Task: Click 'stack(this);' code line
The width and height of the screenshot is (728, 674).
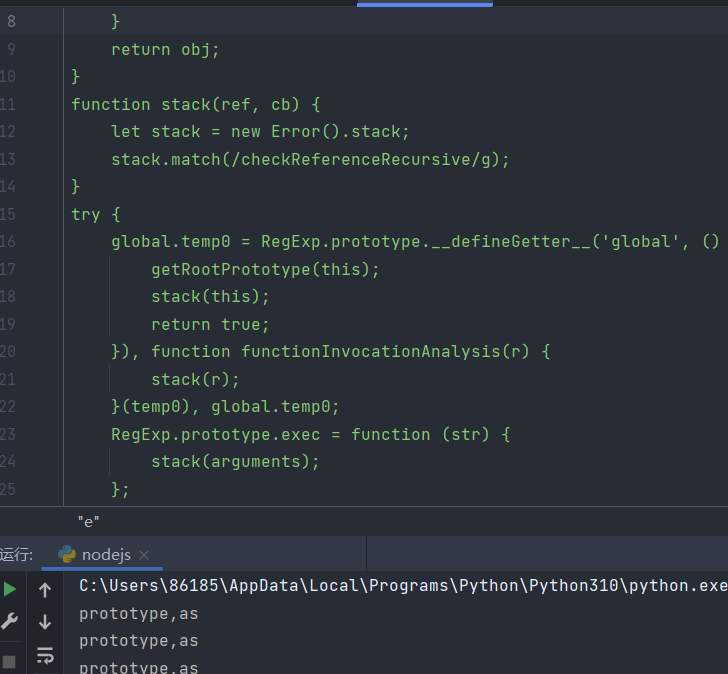Action: point(210,297)
